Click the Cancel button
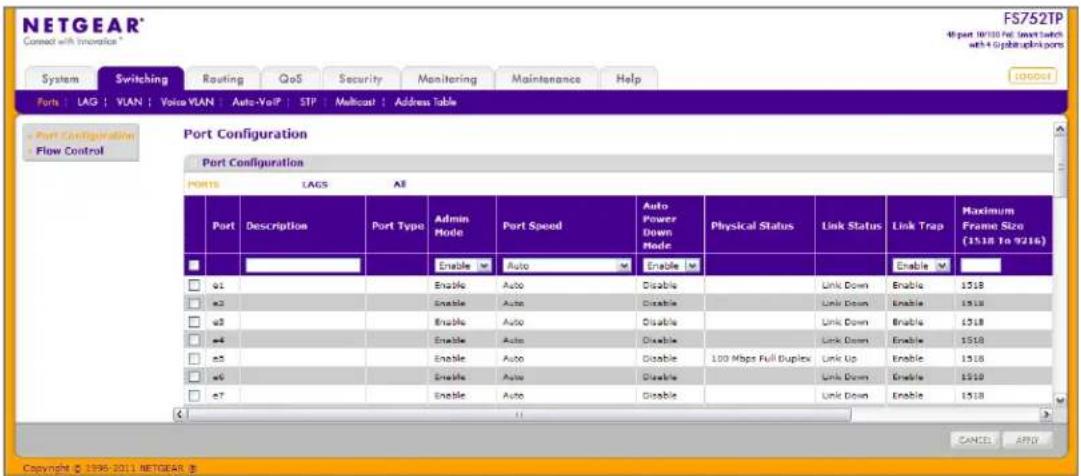Image resolution: width=1081 pixels, height=476 pixels. 975,439
